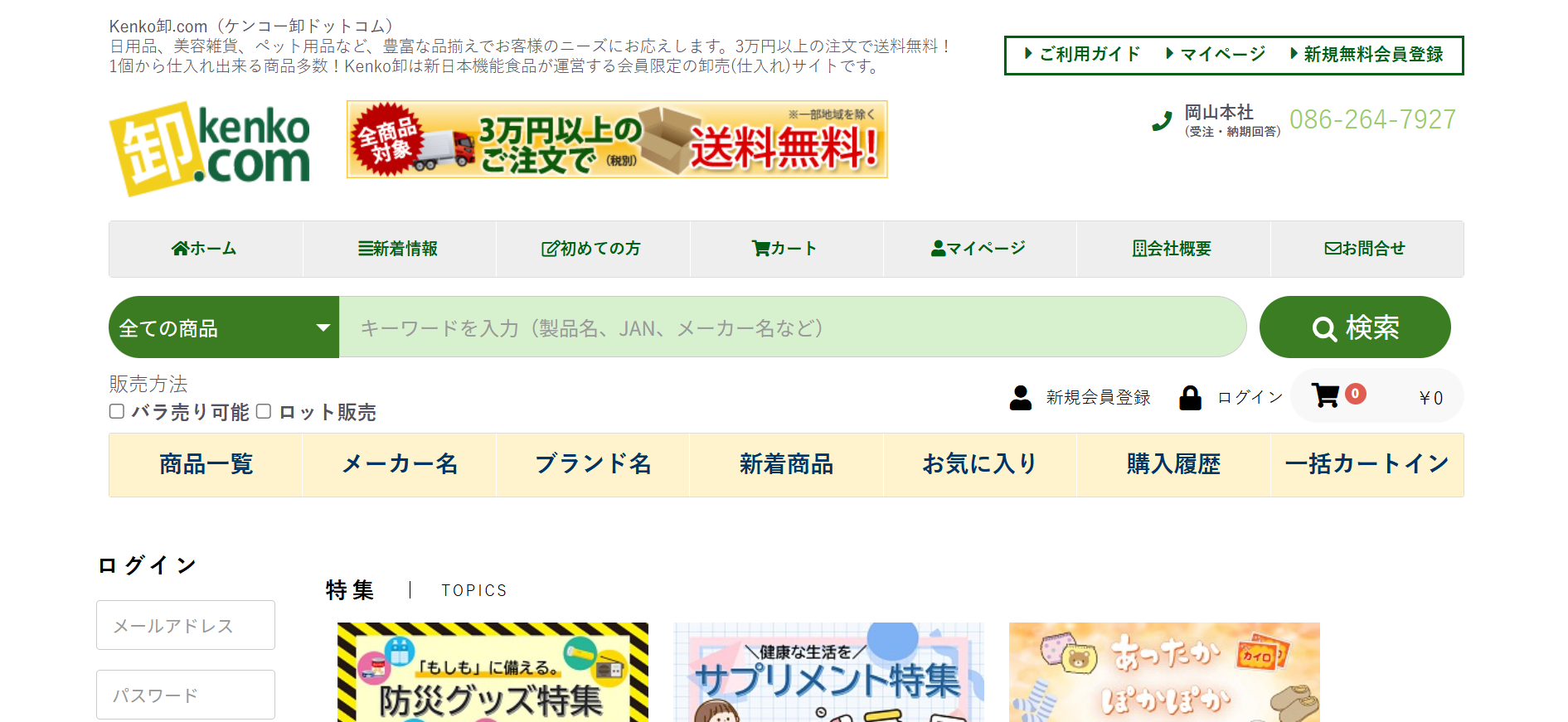Switch to the メーカー名 tab
Viewport: 1568px width, 722px height.
(x=400, y=464)
